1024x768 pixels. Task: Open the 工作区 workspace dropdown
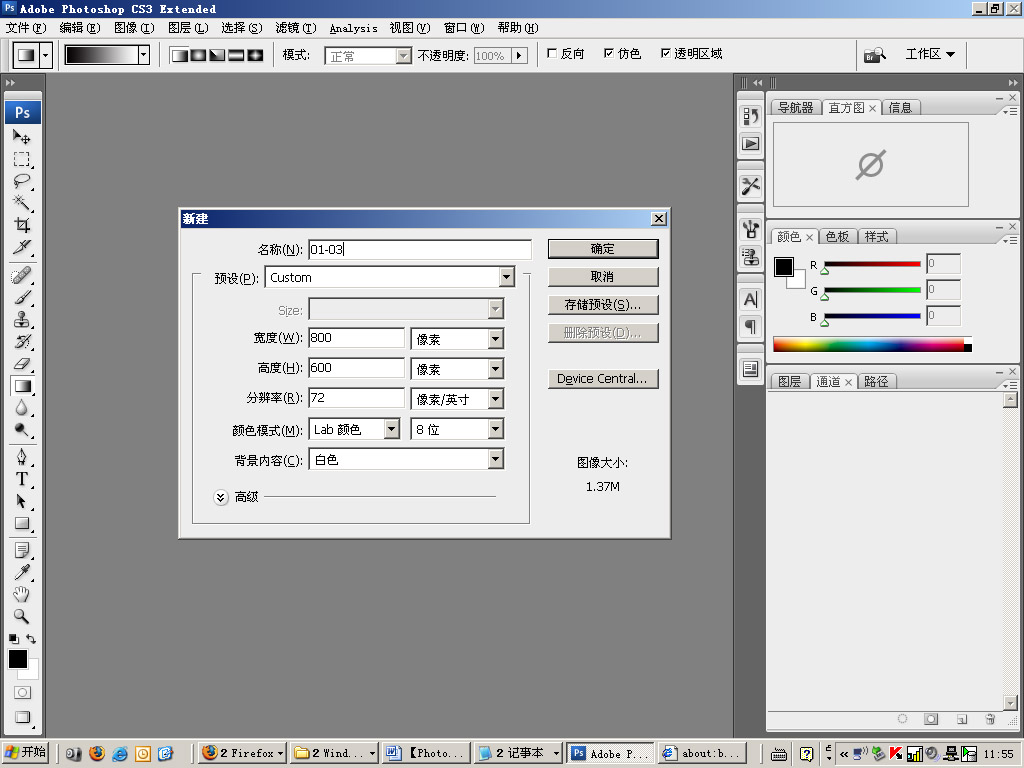pos(930,54)
